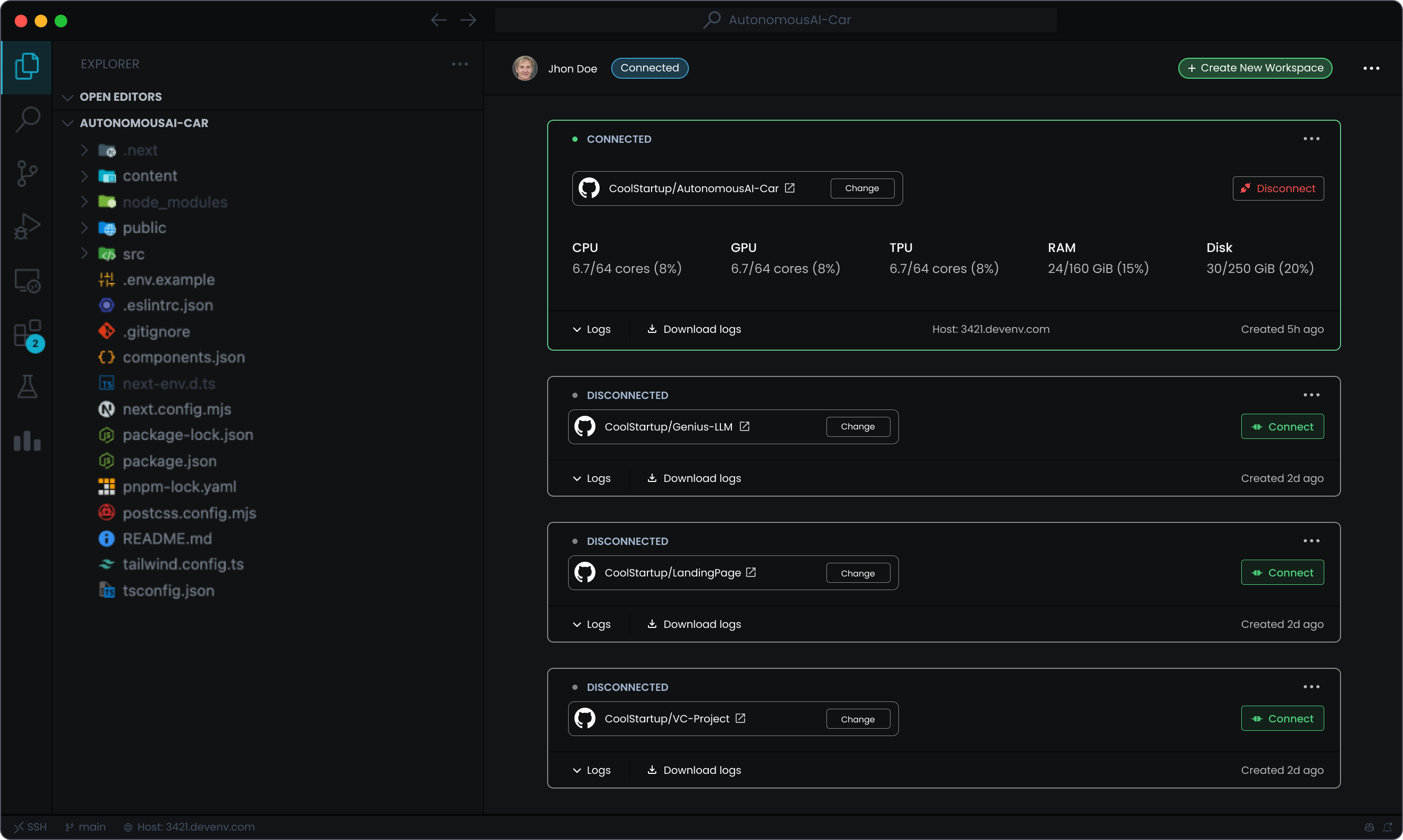Open the LandingPage card options menu

(x=1311, y=541)
